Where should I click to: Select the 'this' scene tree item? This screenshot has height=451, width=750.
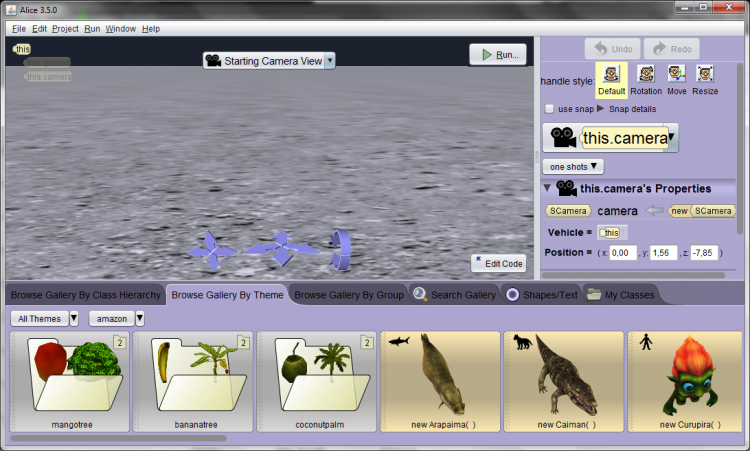(x=22, y=49)
